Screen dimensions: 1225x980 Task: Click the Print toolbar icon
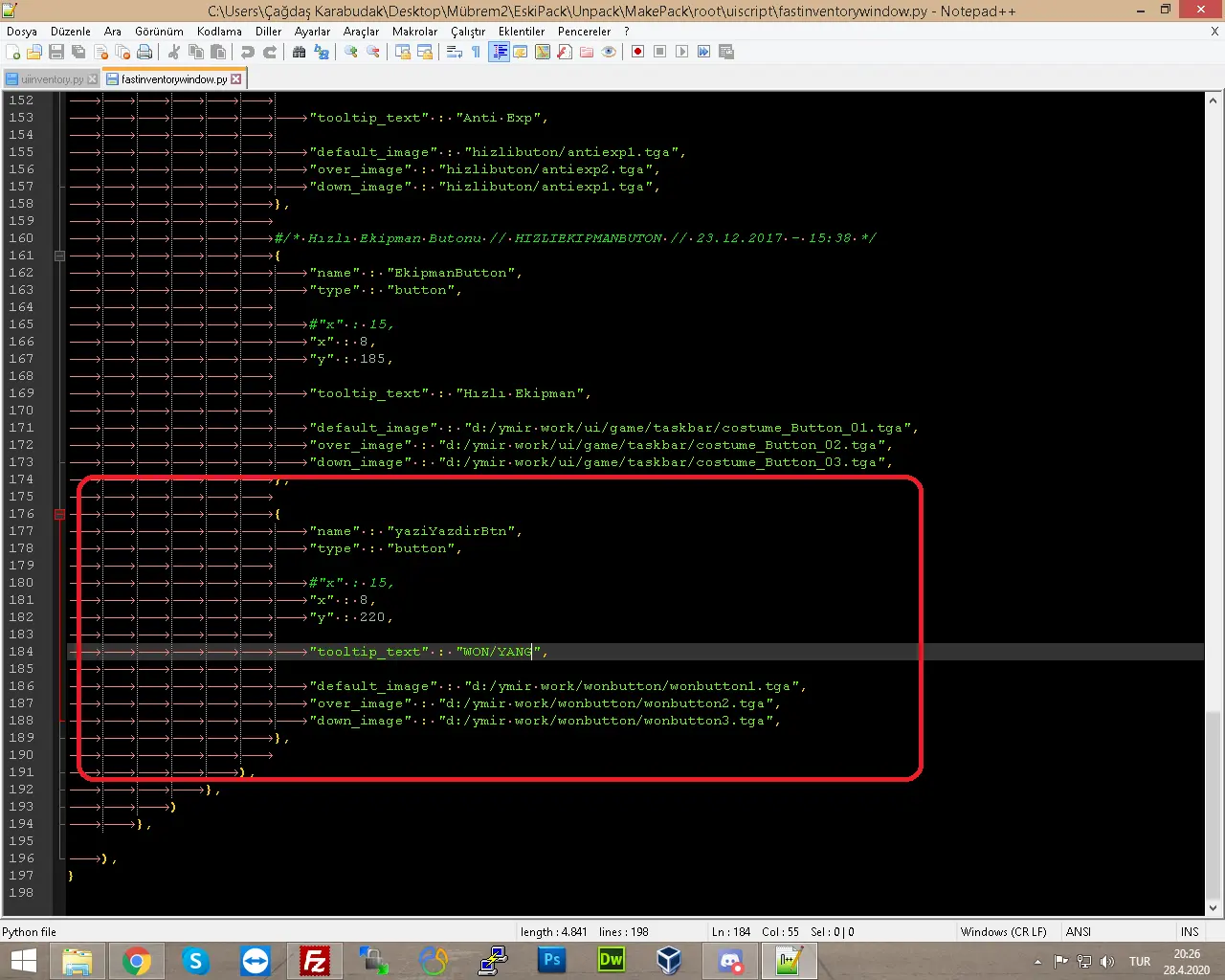click(145, 52)
